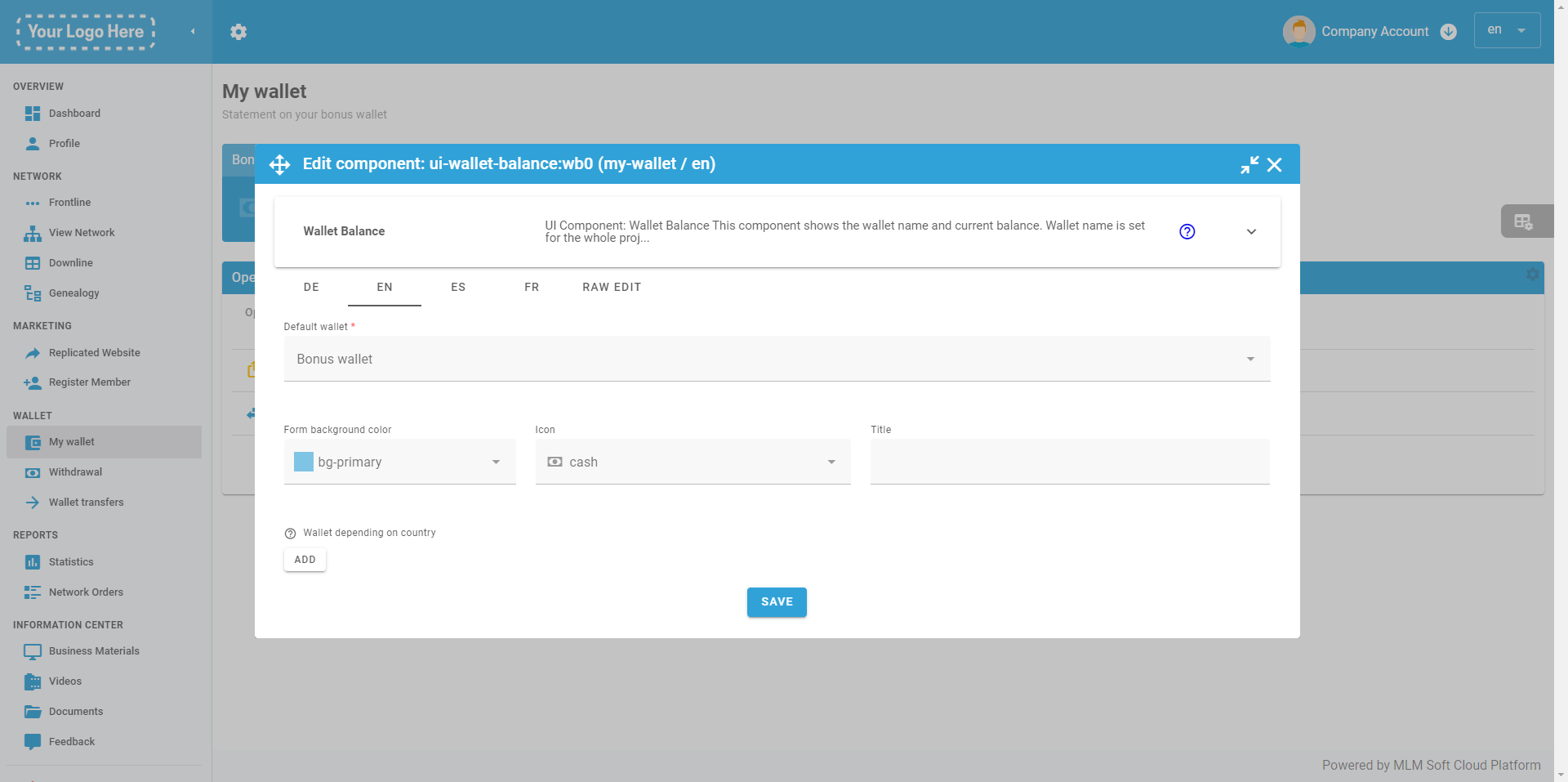Viewport: 1568px width, 782px height.
Task: Click into the Title input field
Action: [x=1069, y=462]
